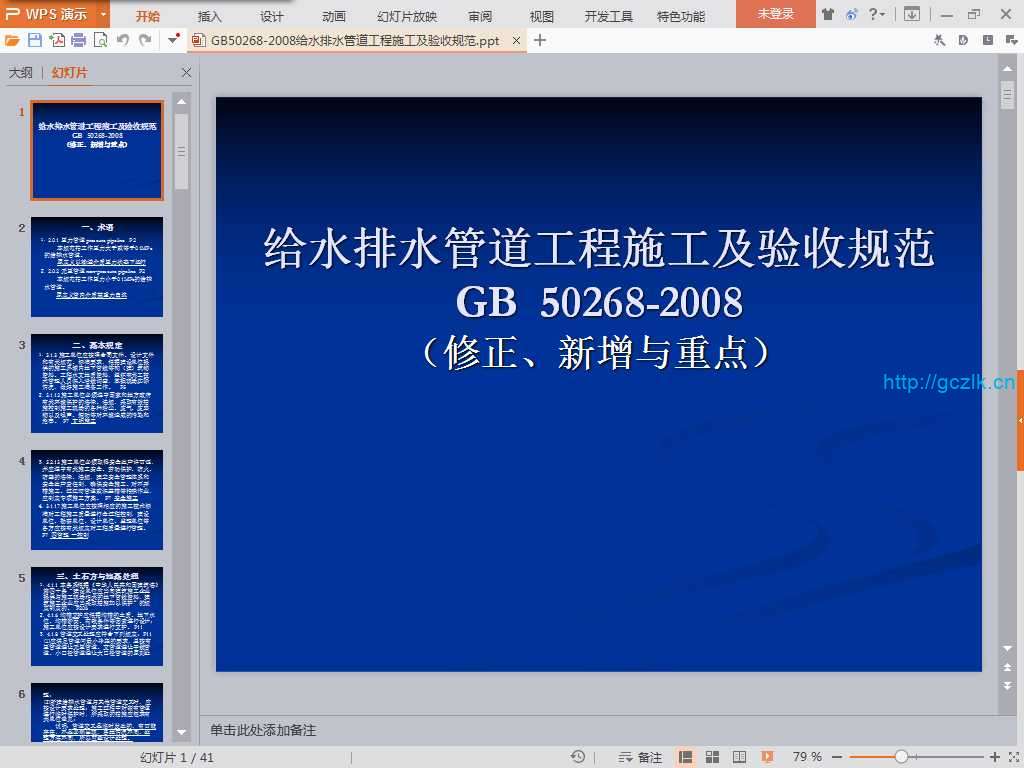Switch to the 大纲 outline tab
Image resolution: width=1024 pixels, height=768 pixels.
[x=21, y=73]
